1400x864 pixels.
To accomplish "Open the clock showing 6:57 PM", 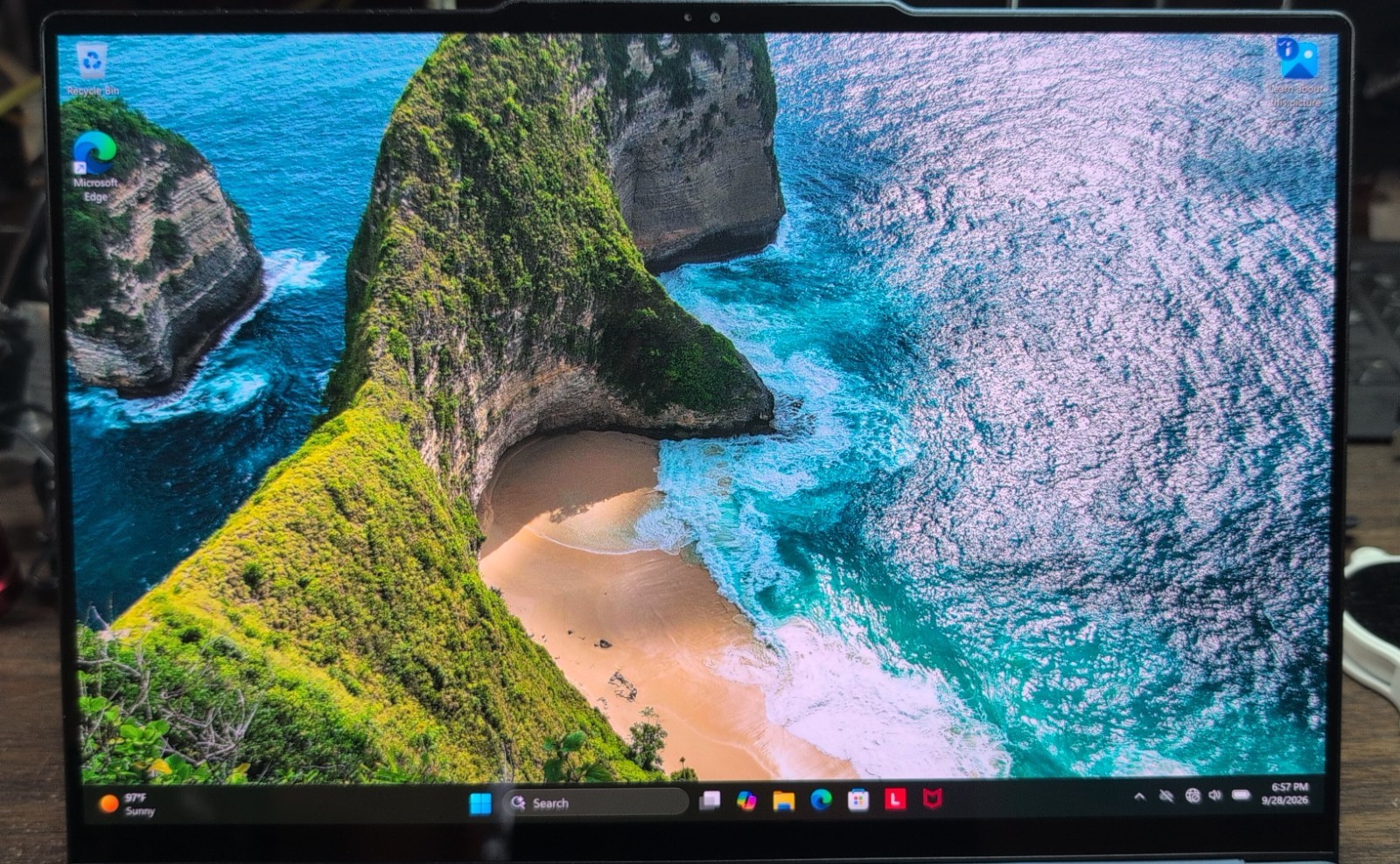I will coord(1286,793).
